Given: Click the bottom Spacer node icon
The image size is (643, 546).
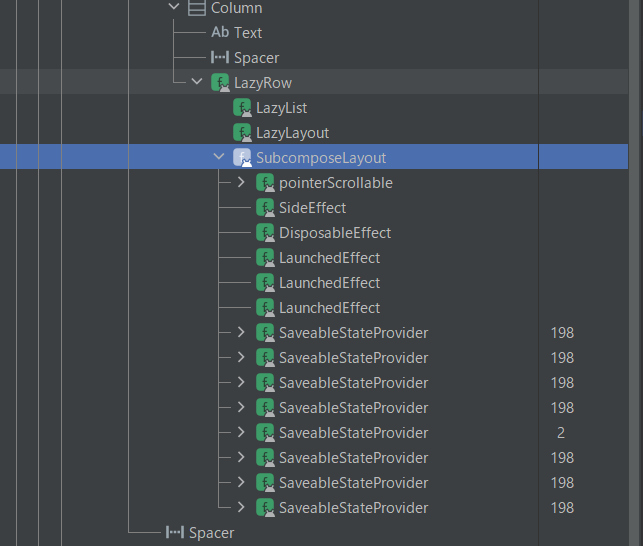Looking at the screenshot, I should pos(175,532).
